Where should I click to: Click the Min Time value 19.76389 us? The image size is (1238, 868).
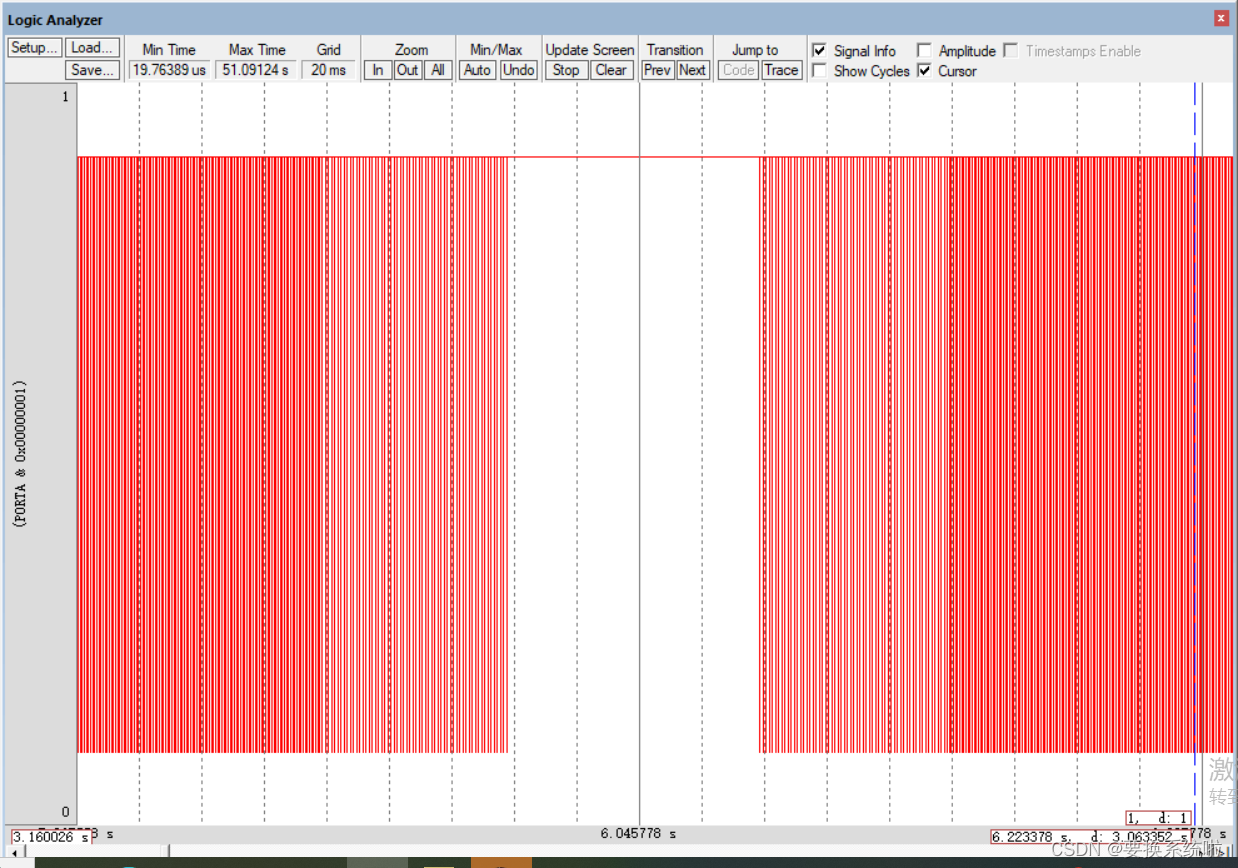click(x=169, y=70)
